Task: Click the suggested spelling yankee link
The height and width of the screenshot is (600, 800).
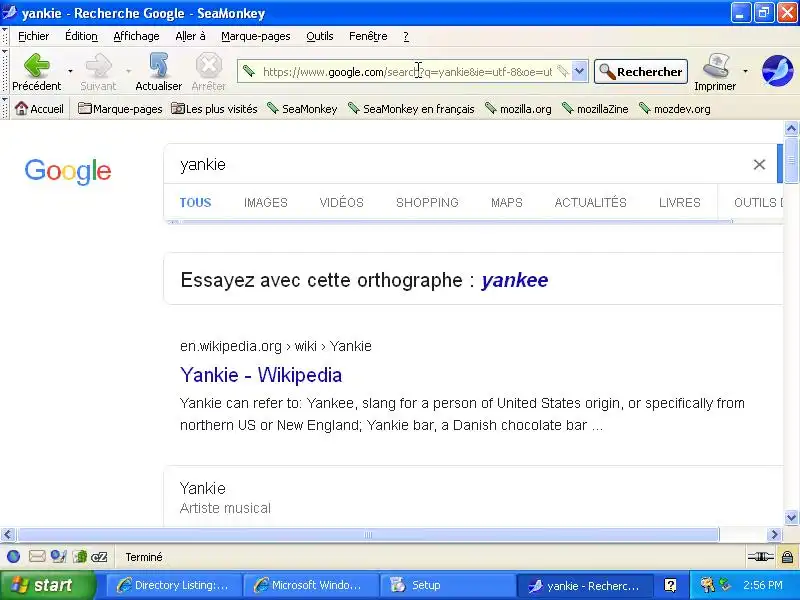Action: point(515,280)
